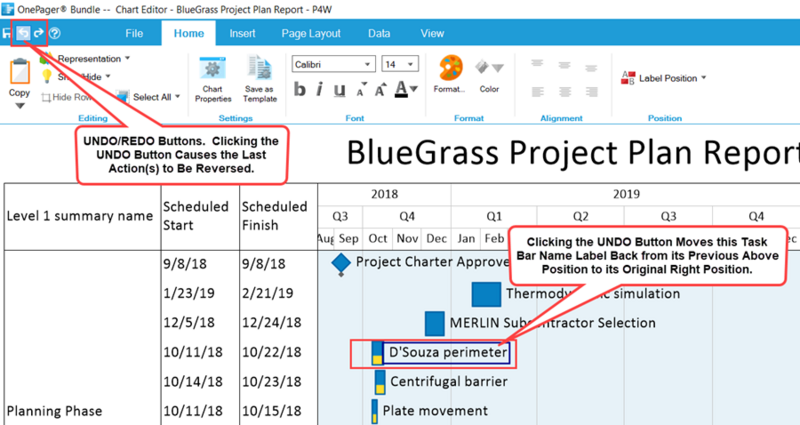Open the Help question mark icon
800x425 pixels.
[55, 33]
